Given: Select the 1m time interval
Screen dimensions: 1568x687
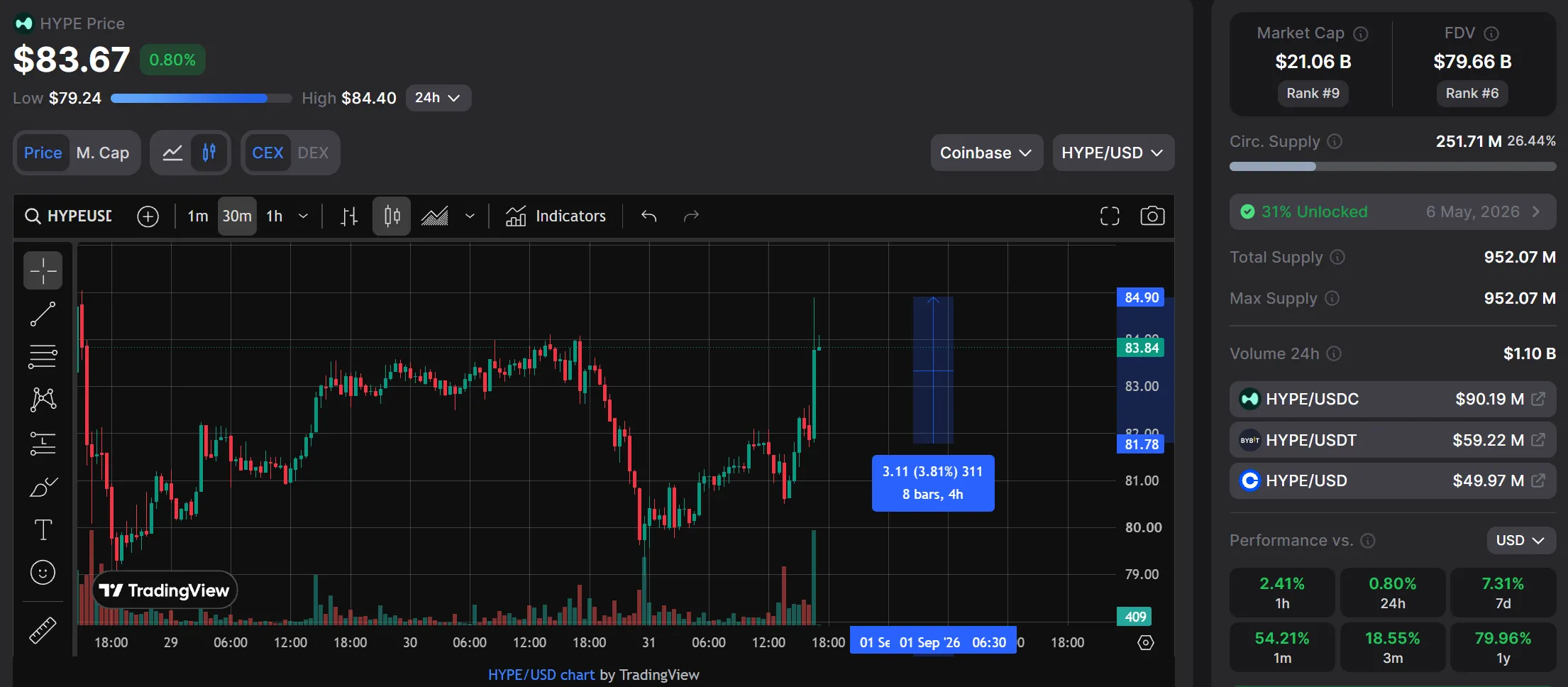Looking at the screenshot, I should click(x=198, y=216).
